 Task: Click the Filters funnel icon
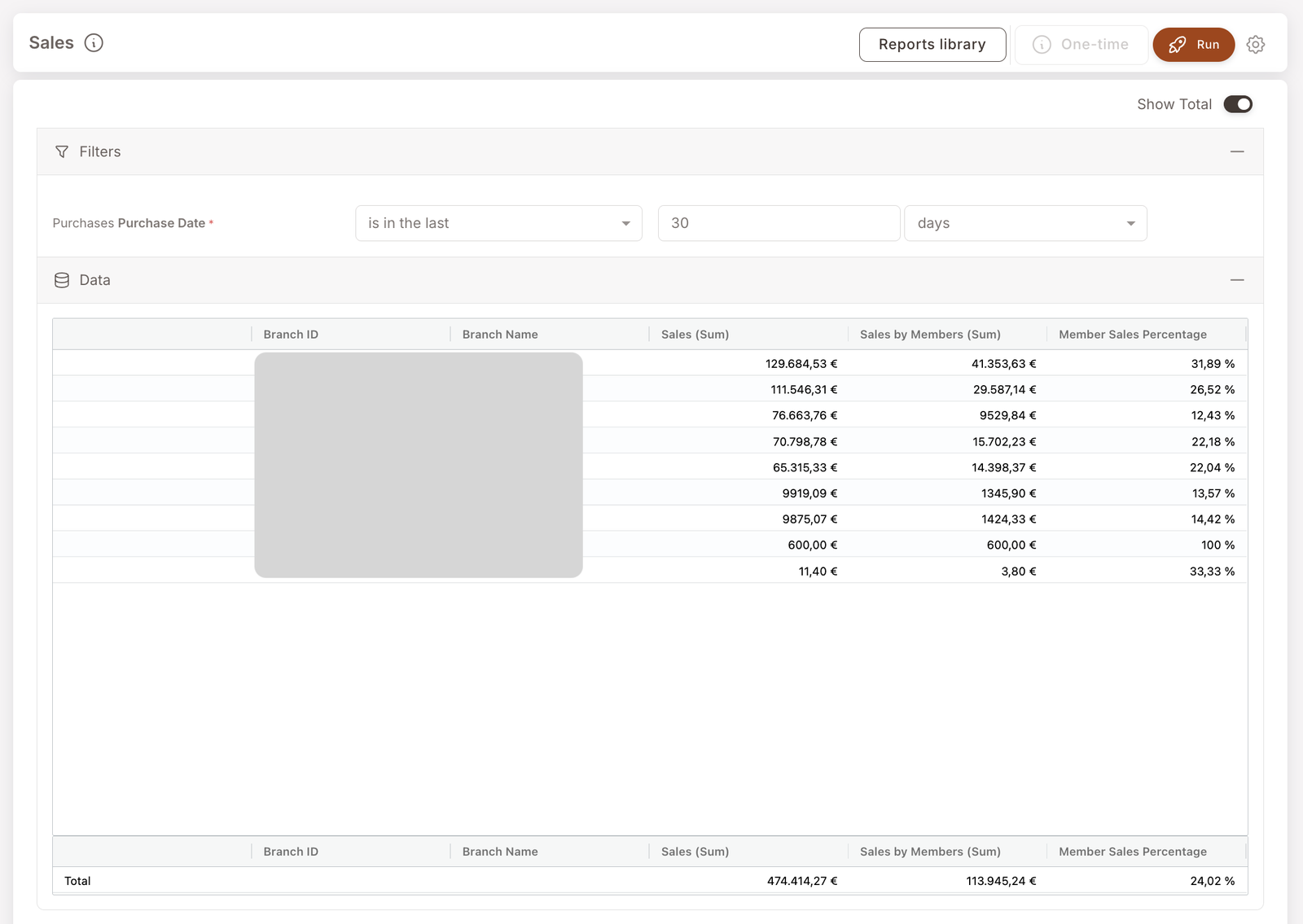[x=62, y=151]
